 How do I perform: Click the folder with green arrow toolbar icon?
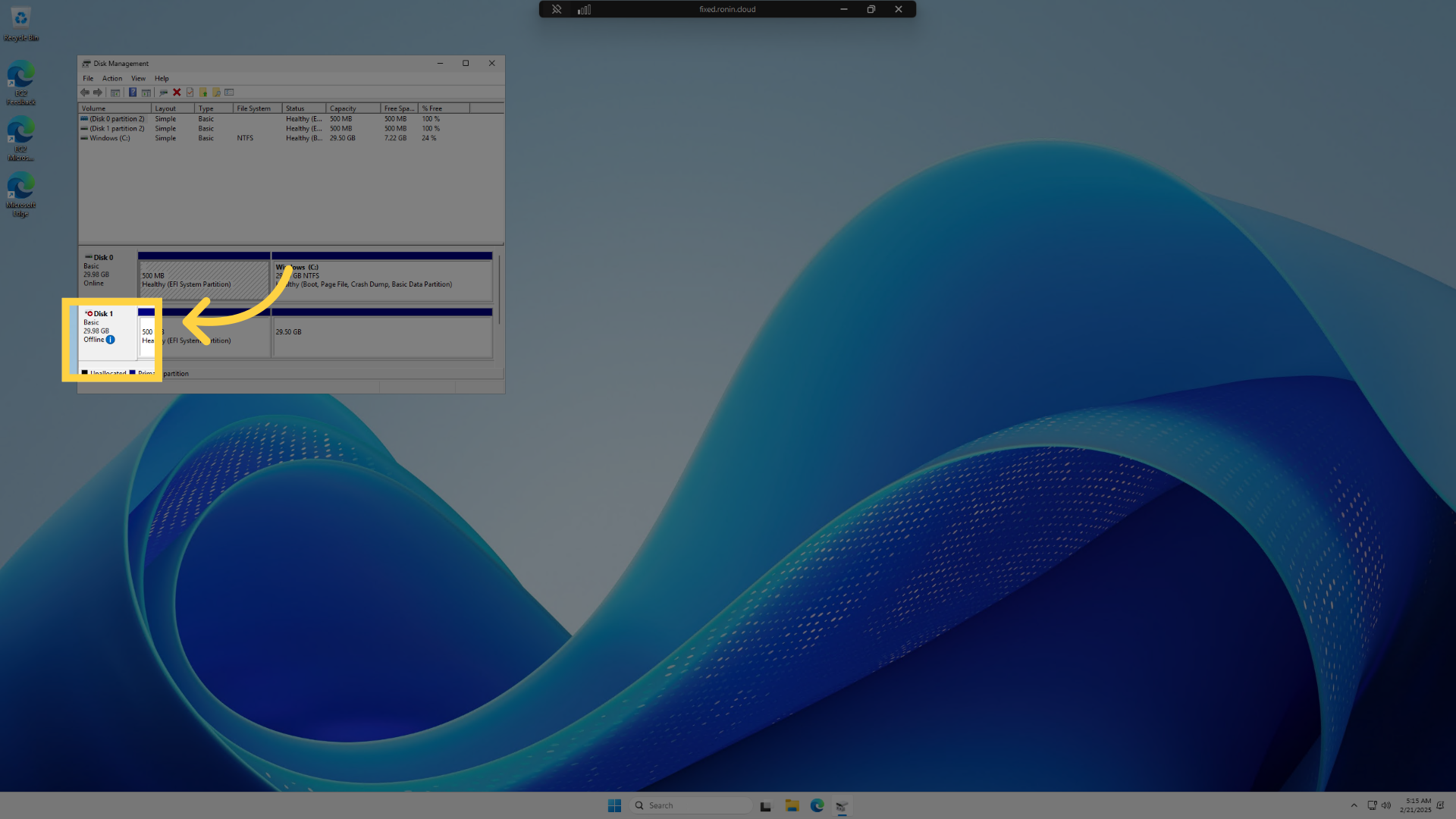pyautogui.click(x=203, y=93)
